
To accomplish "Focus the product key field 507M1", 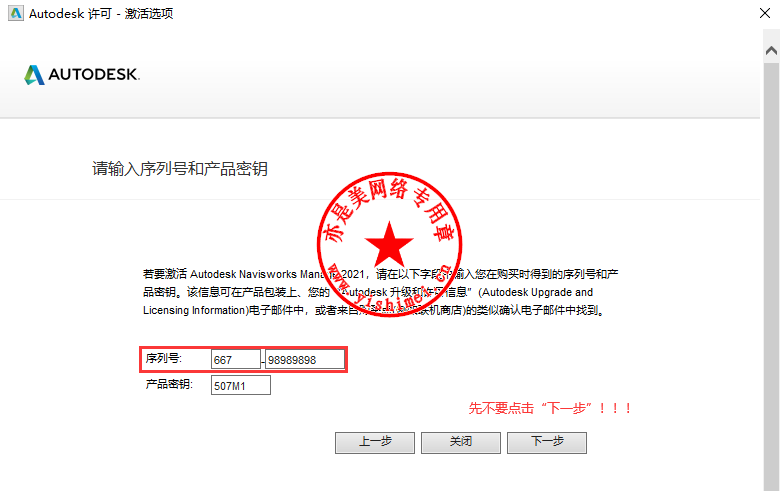I will click(241, 385).
